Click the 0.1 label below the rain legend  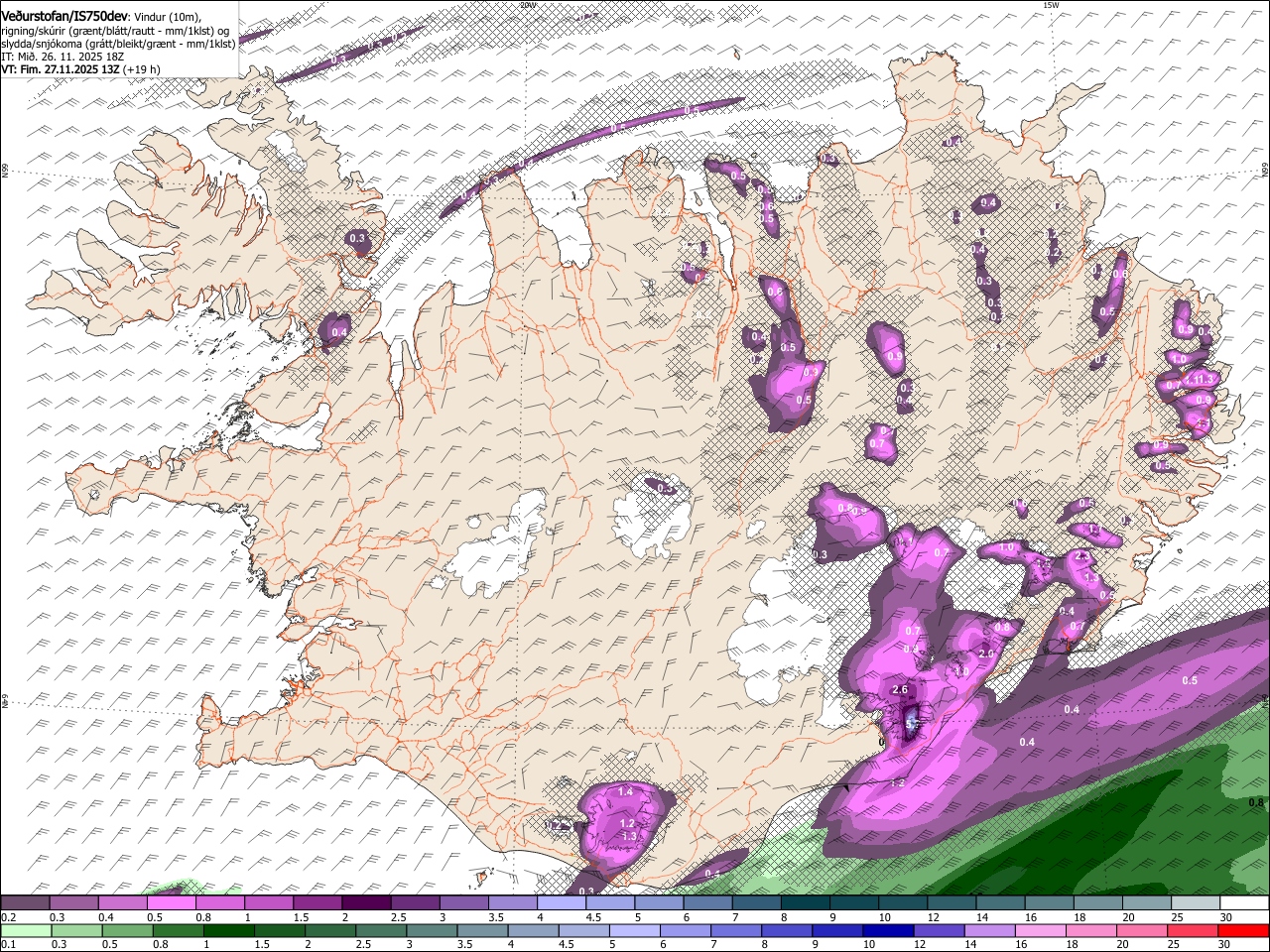(8, 945)
